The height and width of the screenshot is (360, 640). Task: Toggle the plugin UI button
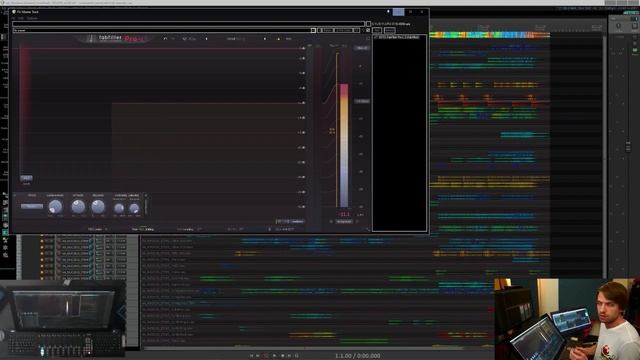(356, 31)
